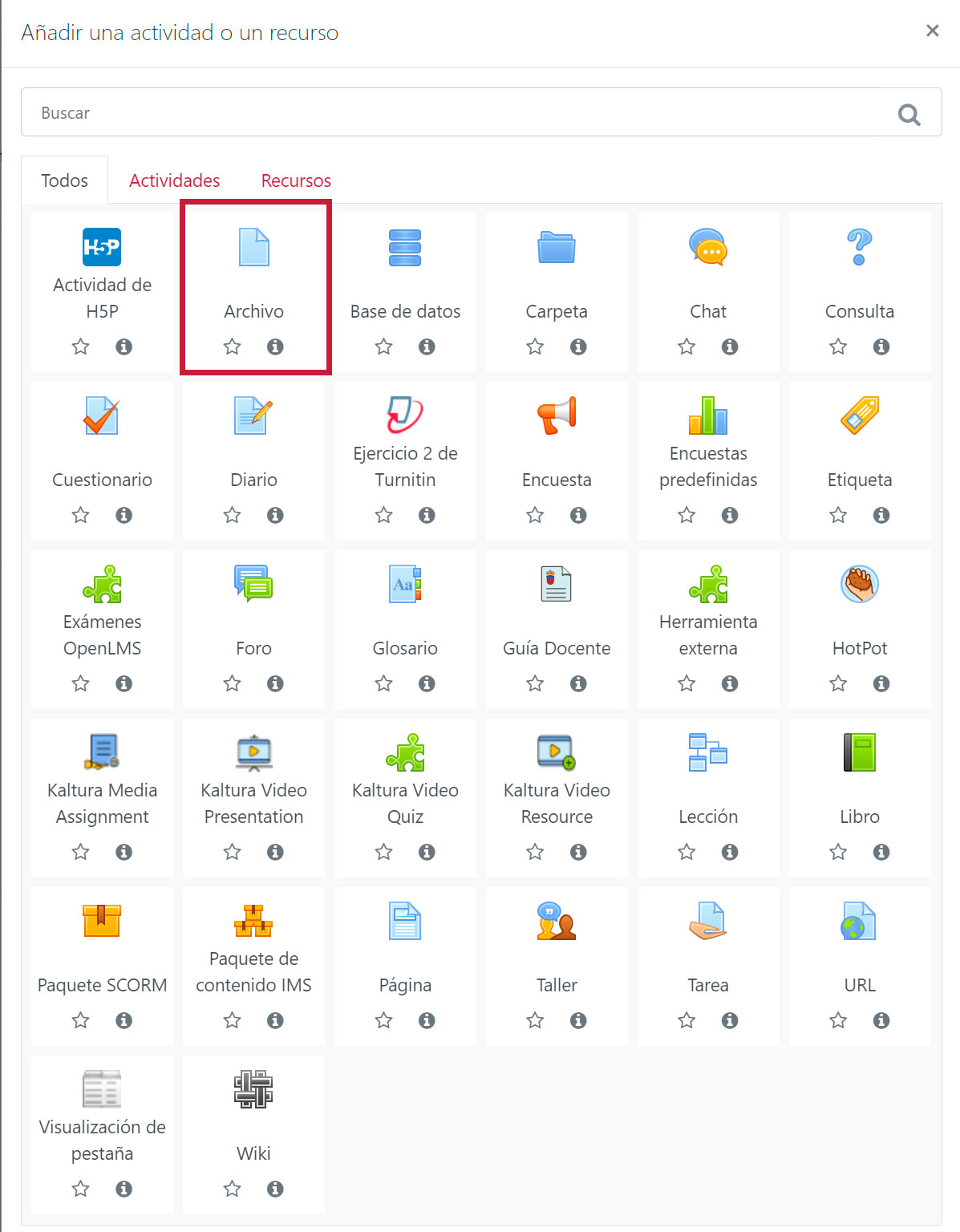
Task: Show information about HotPot
Action: click(881, 683)
